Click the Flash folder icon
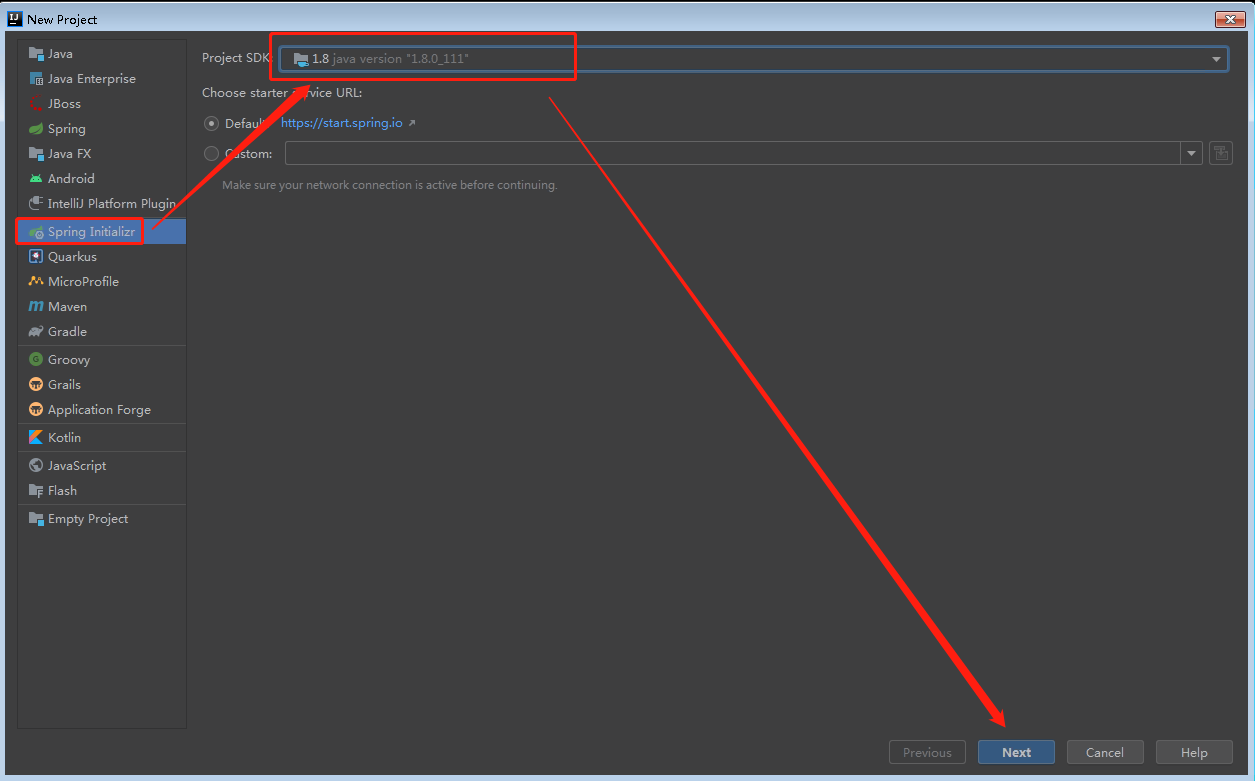 click(36, 491)
